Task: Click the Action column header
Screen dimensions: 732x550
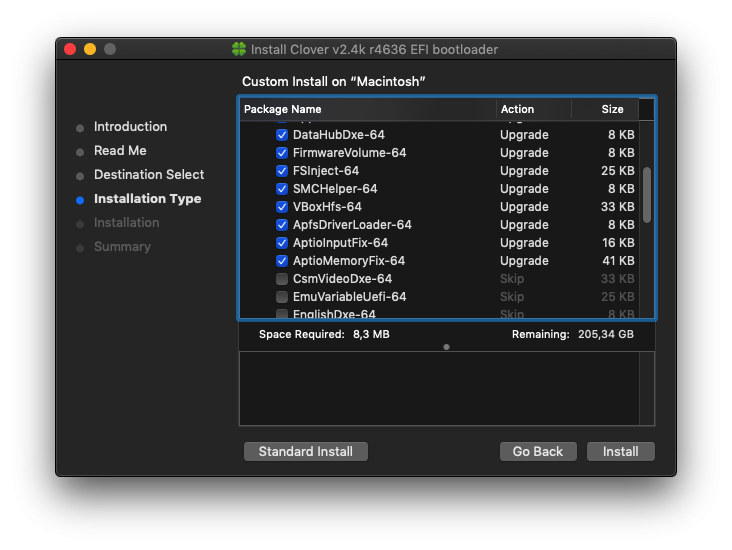Action: (x=534, y=109)
